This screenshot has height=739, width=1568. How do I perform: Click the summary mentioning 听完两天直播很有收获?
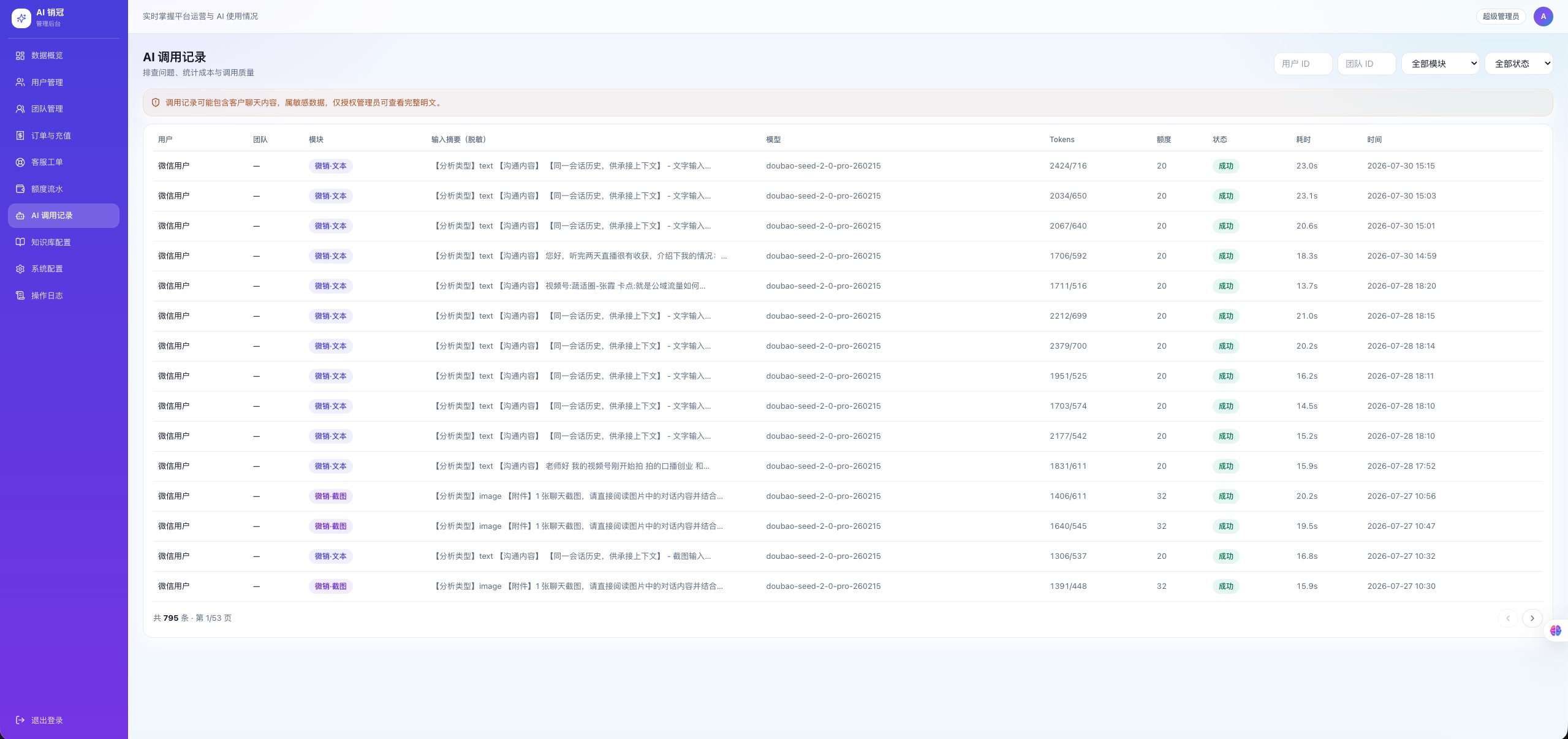[x=579, y=256]
